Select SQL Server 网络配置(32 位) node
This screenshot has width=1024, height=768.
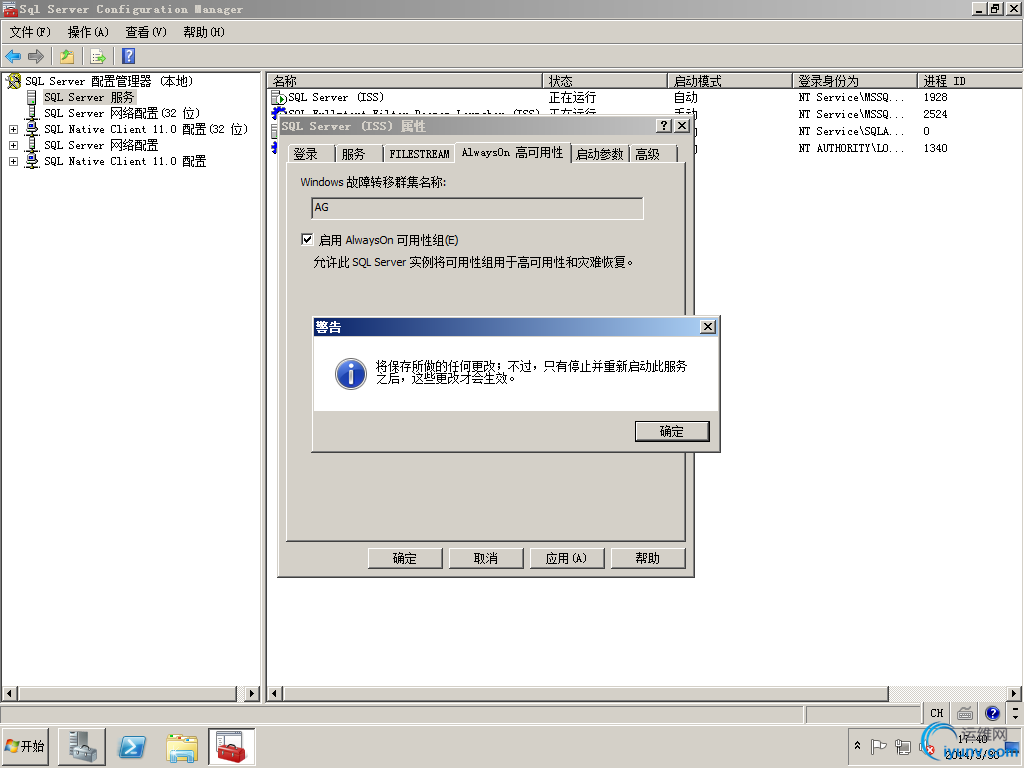(121, 113)
